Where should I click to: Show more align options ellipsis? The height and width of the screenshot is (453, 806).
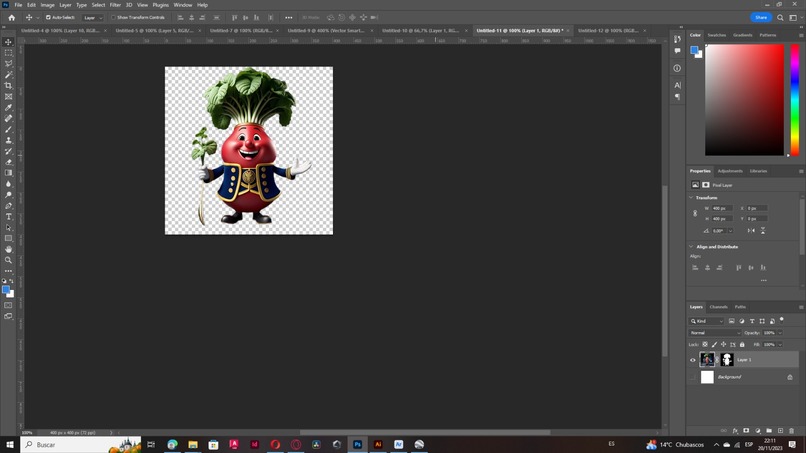764,280
